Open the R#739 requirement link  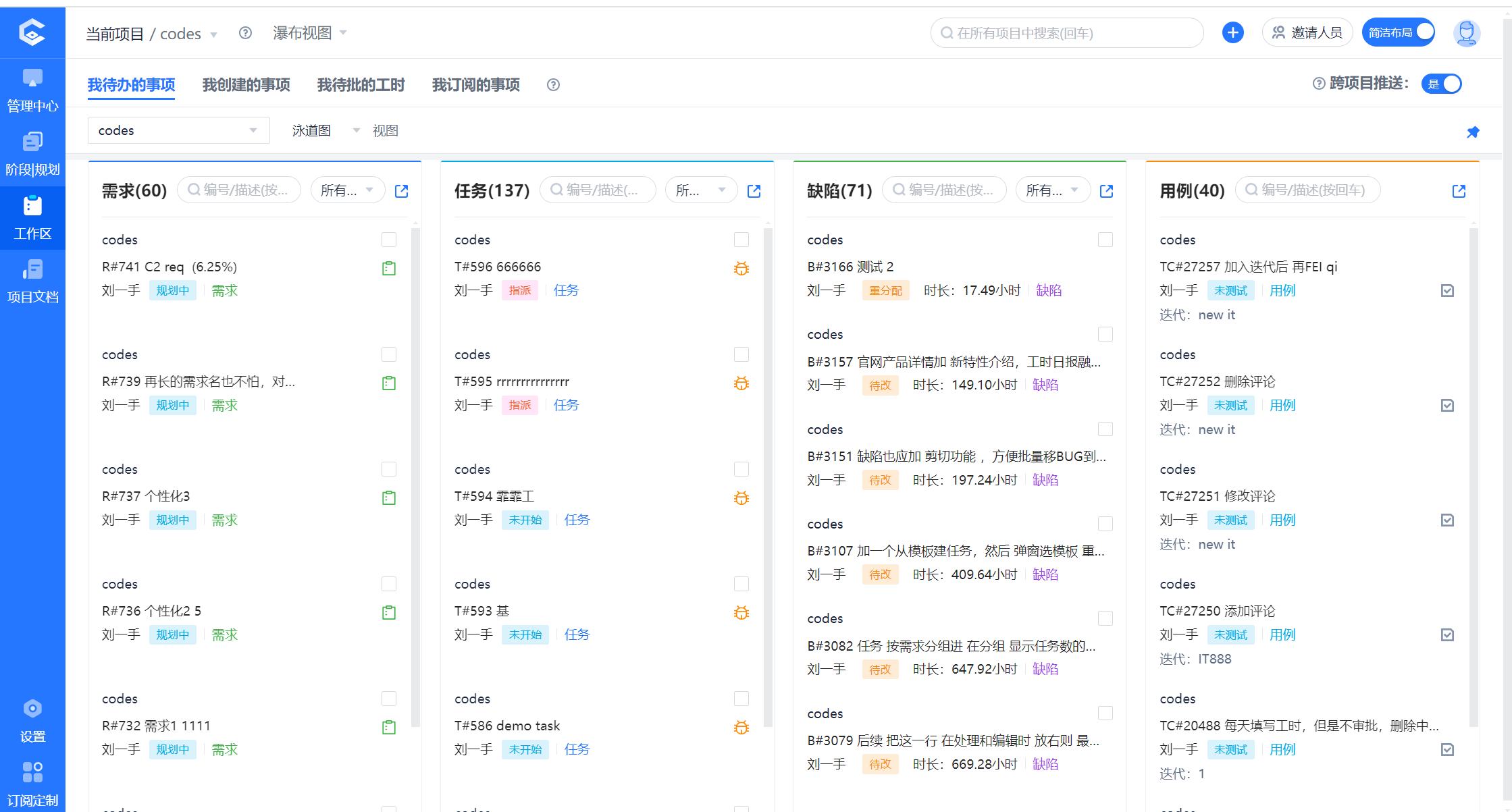pos(199,381)
